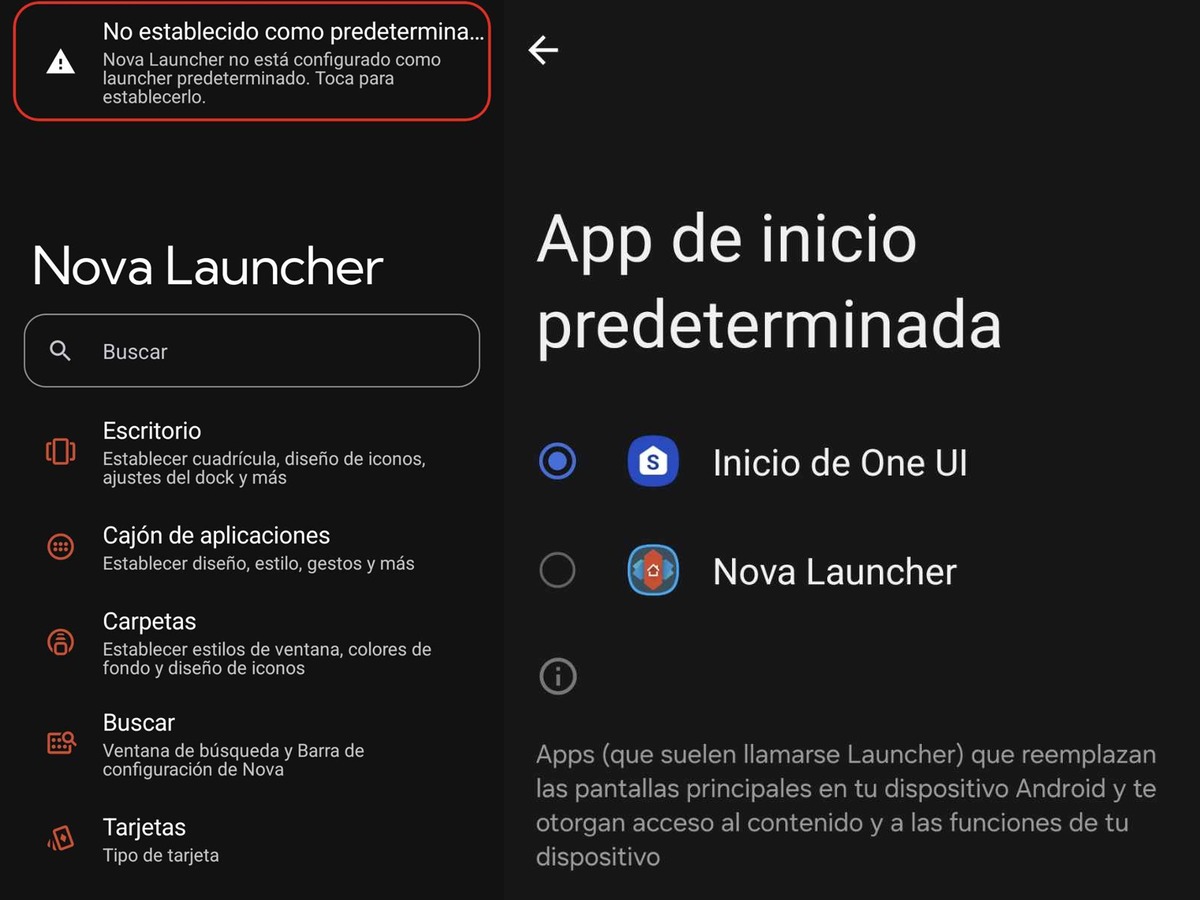Click the magnifier icon in the search box
Viewport: 1200px width, 900px height.
click(x=61, y=351)
